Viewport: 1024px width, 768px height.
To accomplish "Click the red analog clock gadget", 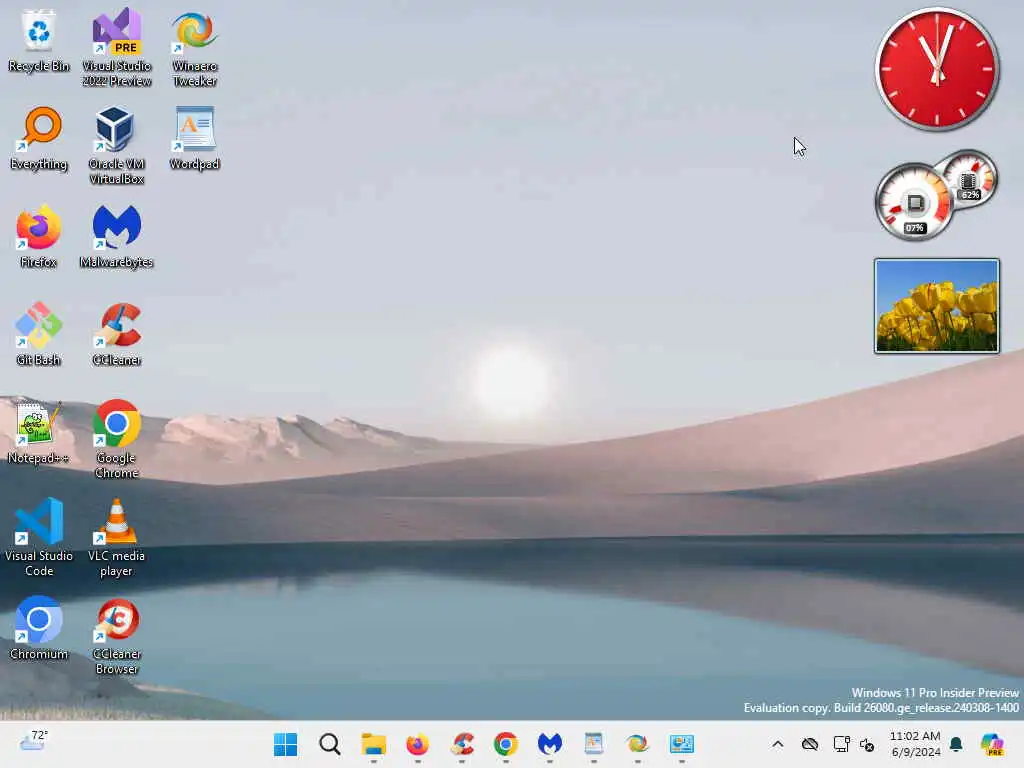I will tap(936, 69).
